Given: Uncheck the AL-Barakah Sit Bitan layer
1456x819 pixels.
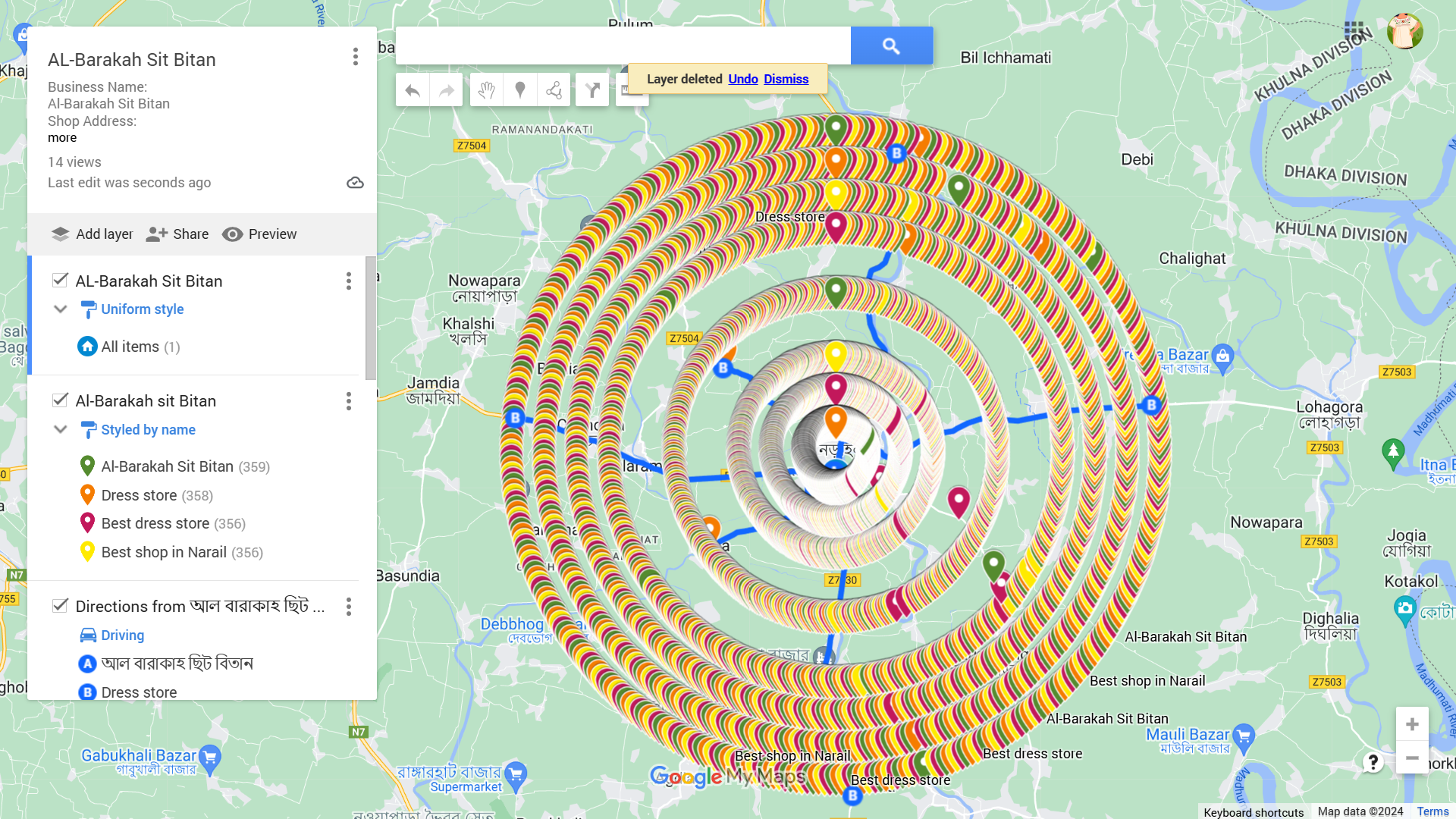Looking at the screenshot, I should [x=60, y=280].
